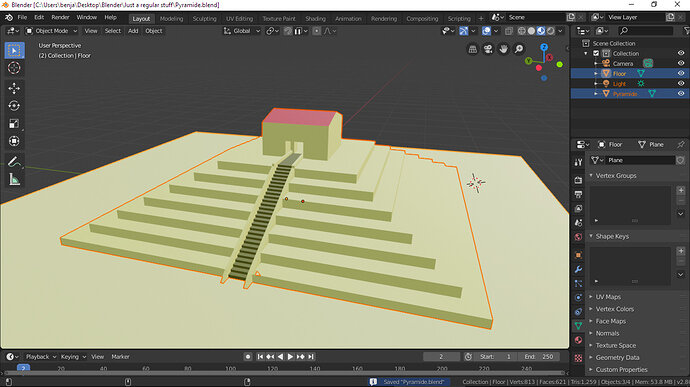Open World properties tab
Screen dimensions: 690x387
click(x=578, y=237)
